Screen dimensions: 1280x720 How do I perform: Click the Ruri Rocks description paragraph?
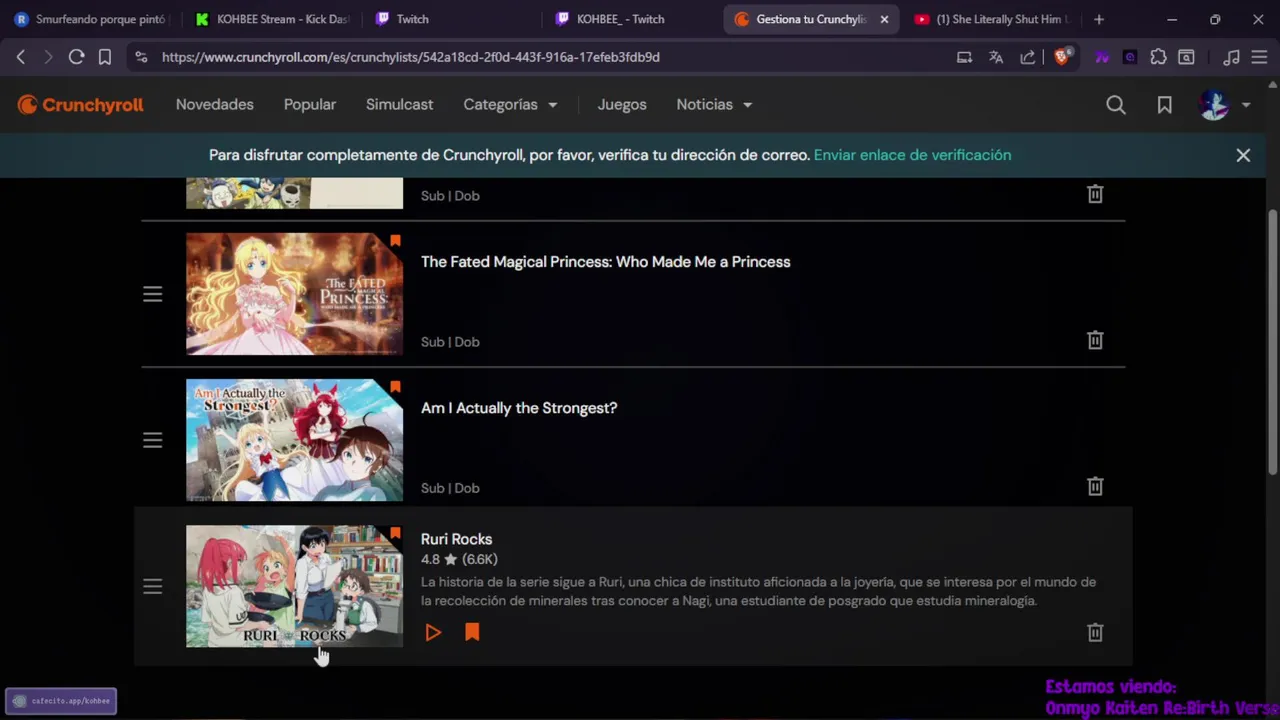(758, 591)
